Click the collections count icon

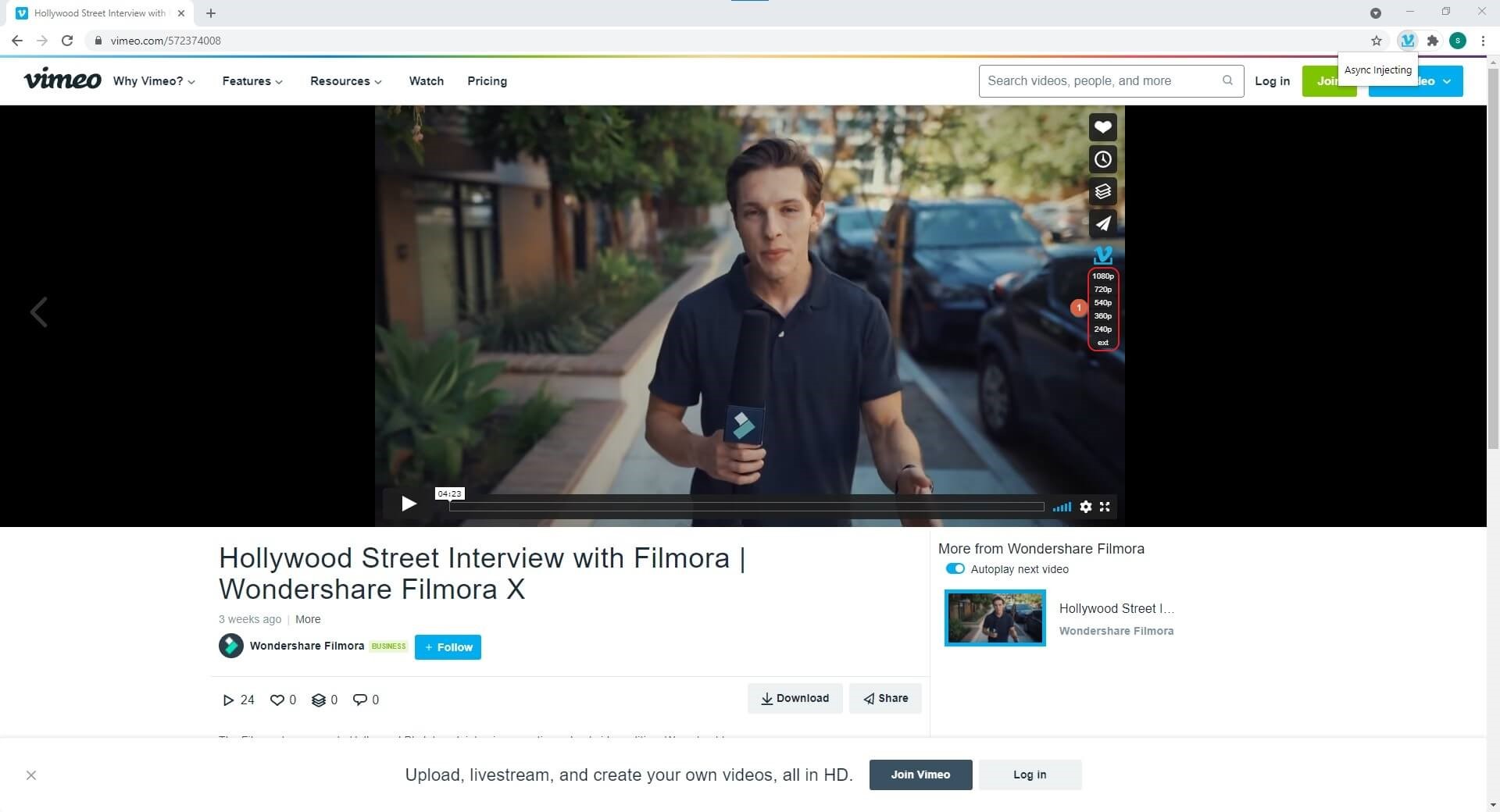click(318, 700)
